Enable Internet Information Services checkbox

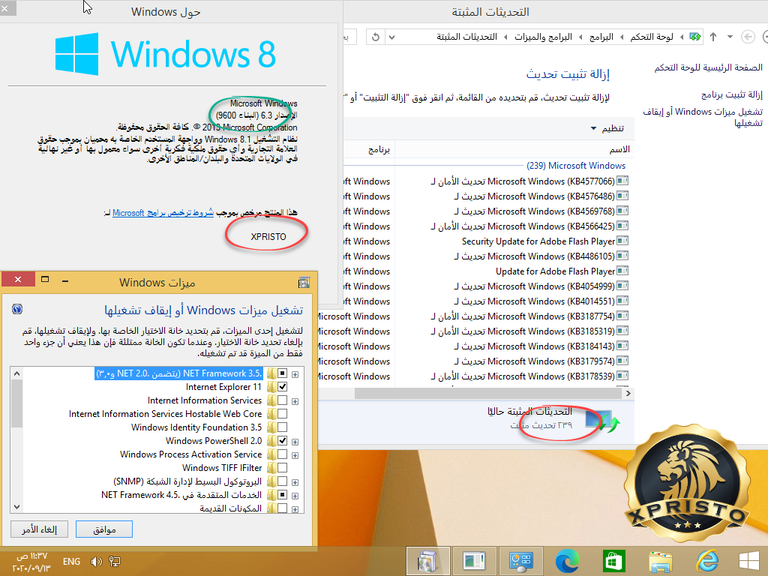282,401
